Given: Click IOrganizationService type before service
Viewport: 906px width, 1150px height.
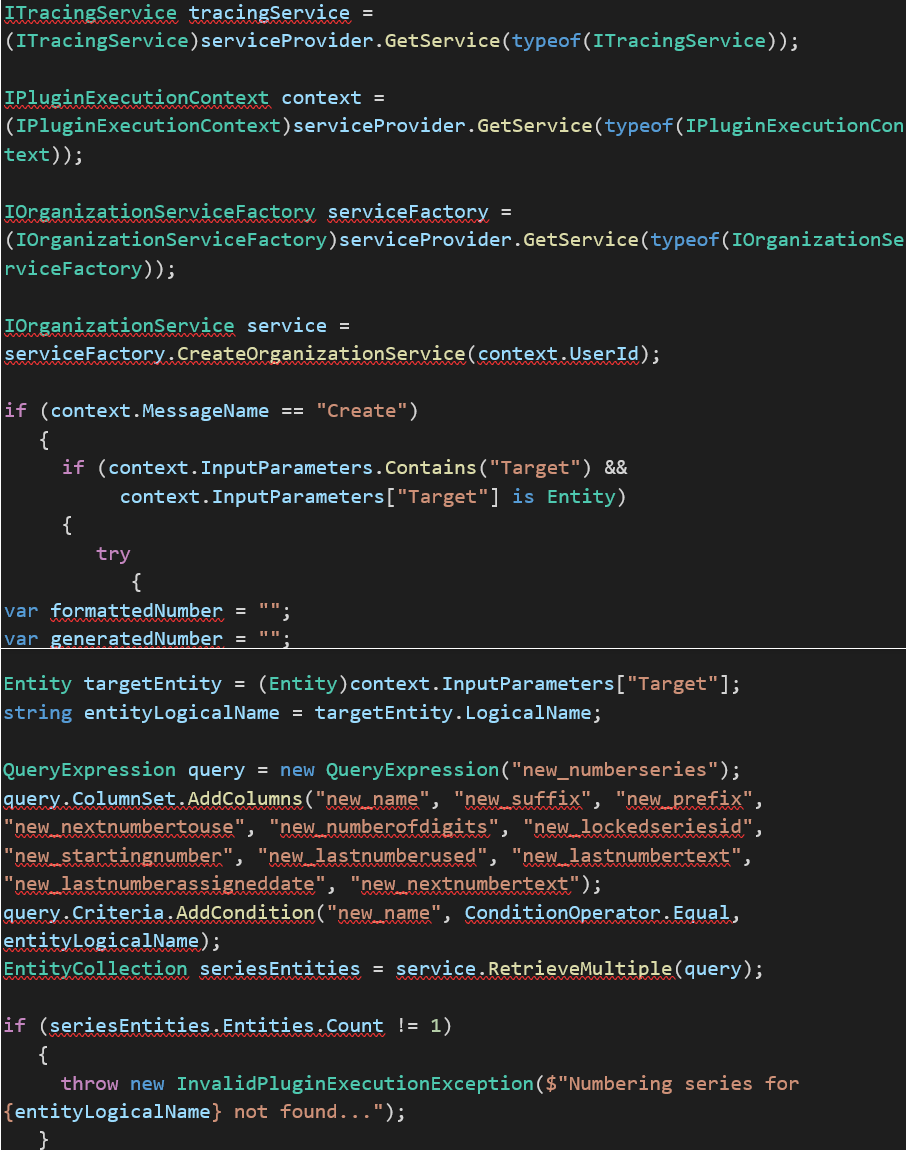Looking at the screenshot, I should (x=119, y=326).
